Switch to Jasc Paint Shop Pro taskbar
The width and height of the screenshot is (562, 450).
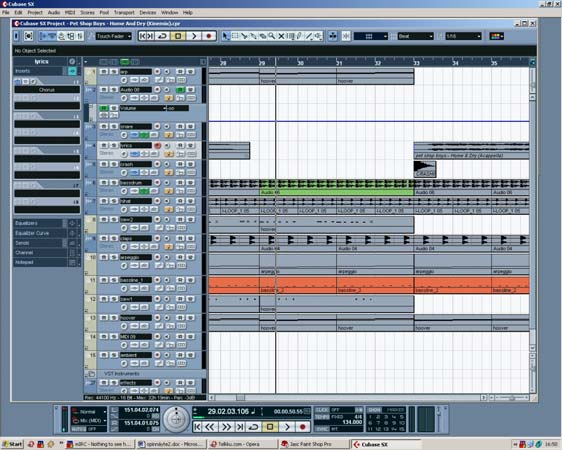(314, 444)
